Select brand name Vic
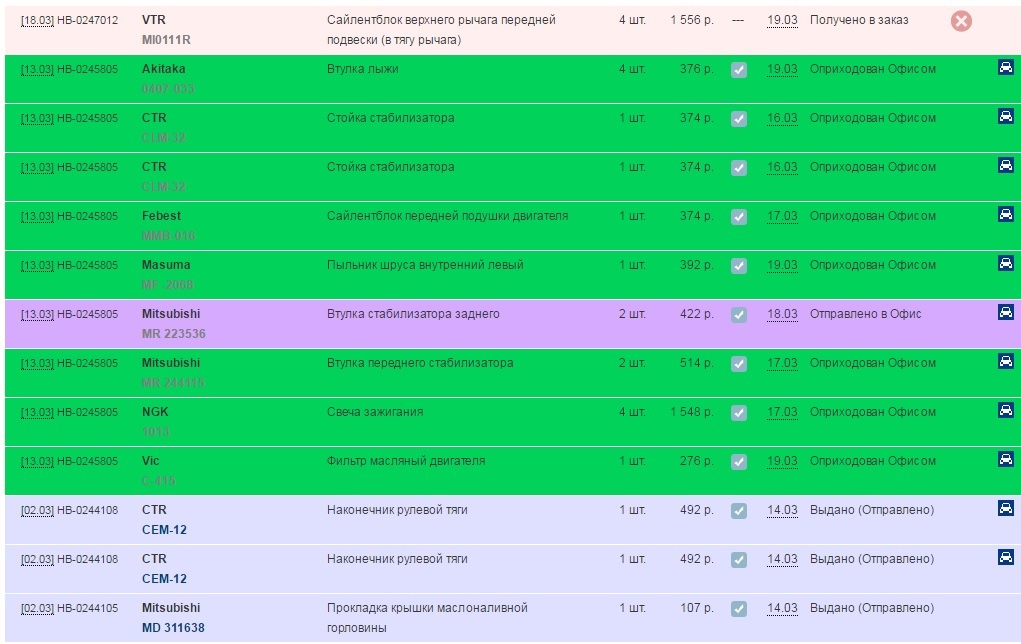 click(x=150, y=460)
